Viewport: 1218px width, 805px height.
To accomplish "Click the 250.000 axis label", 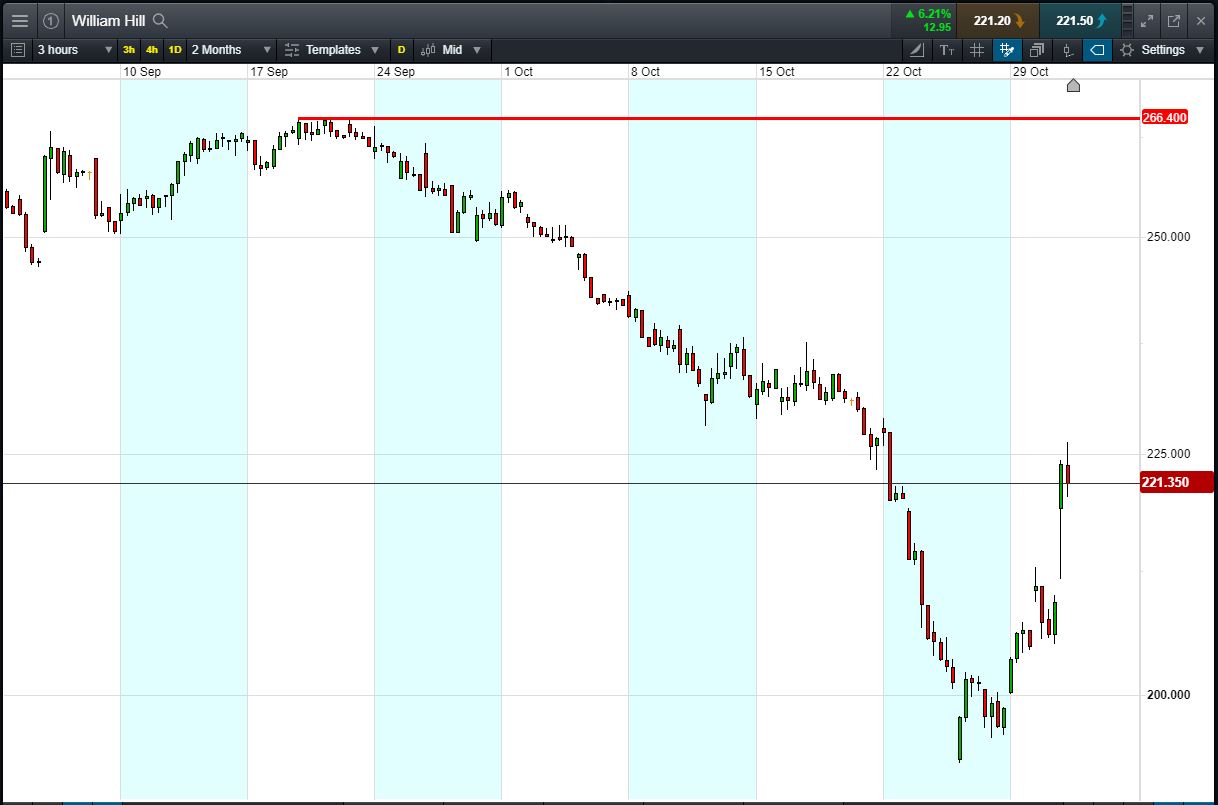I will pyautogui.click(x=1167, y=237).
